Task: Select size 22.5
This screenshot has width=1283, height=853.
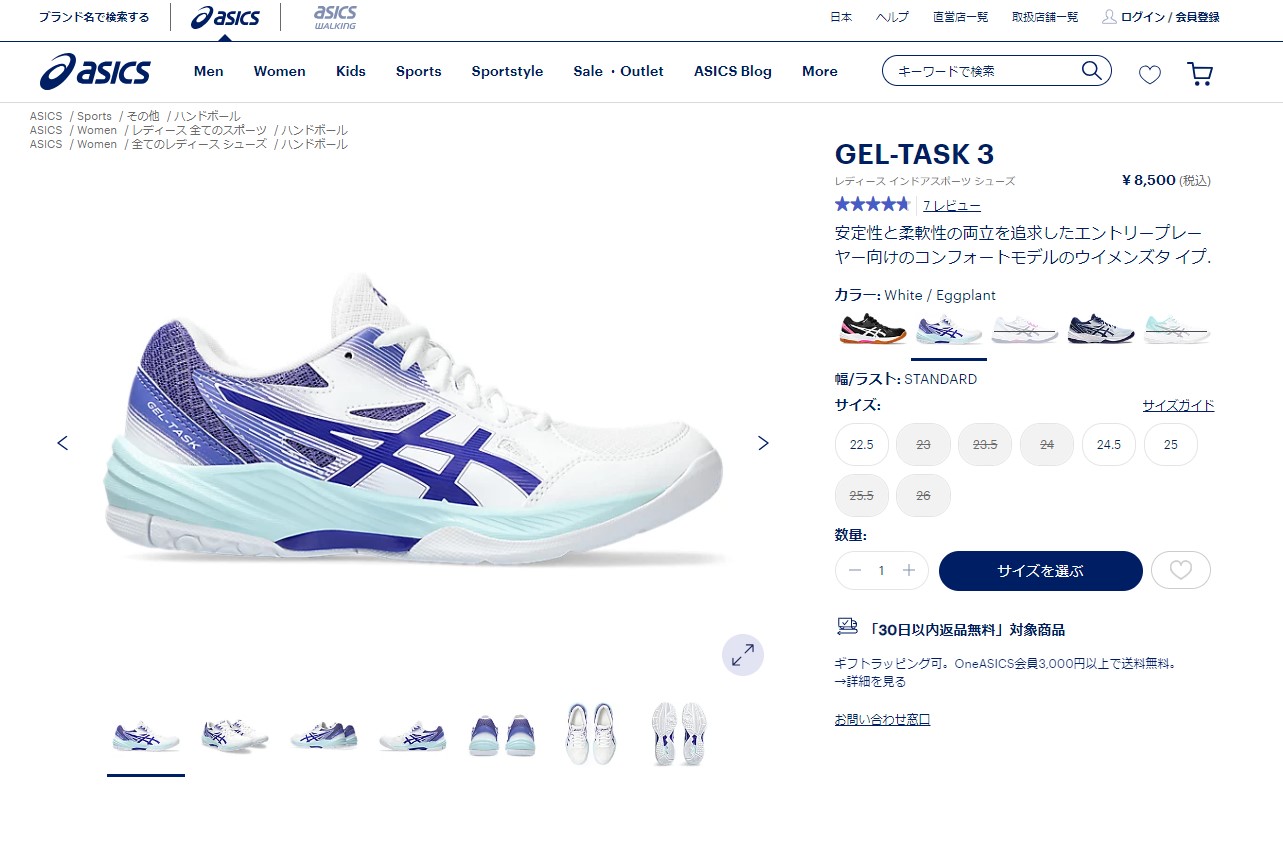Action: pyautogui.click(x=862, y=445)
